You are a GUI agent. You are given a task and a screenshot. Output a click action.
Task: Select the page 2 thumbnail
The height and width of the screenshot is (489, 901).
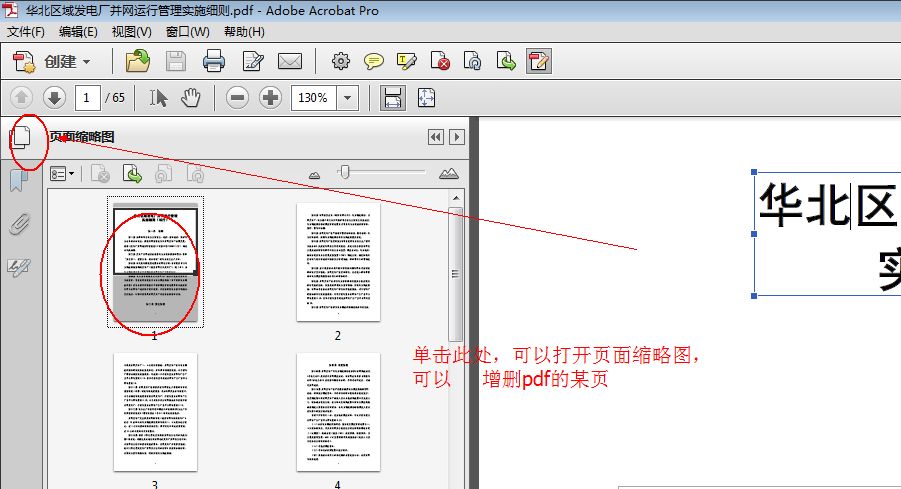(338, 262)
